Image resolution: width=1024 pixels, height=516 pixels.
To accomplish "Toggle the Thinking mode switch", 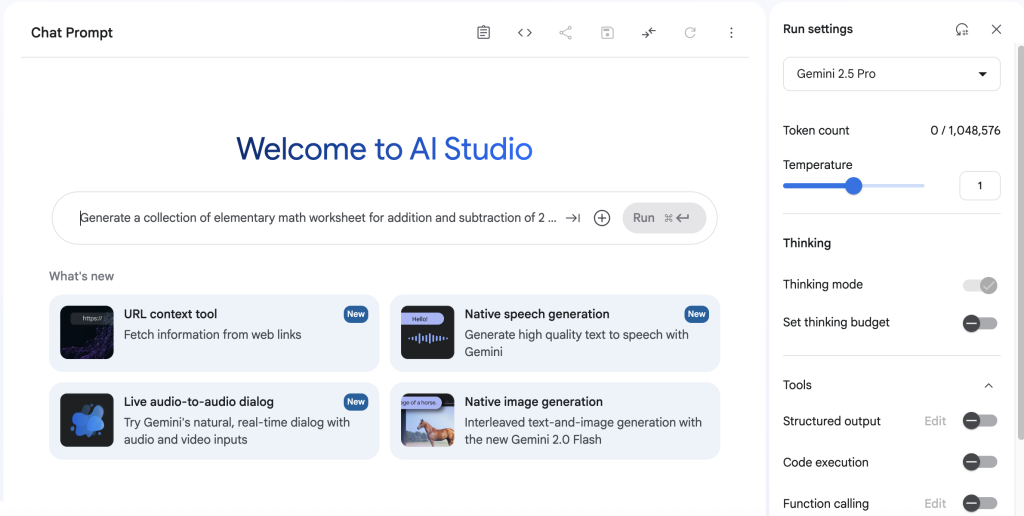I will tap(980, 285).
